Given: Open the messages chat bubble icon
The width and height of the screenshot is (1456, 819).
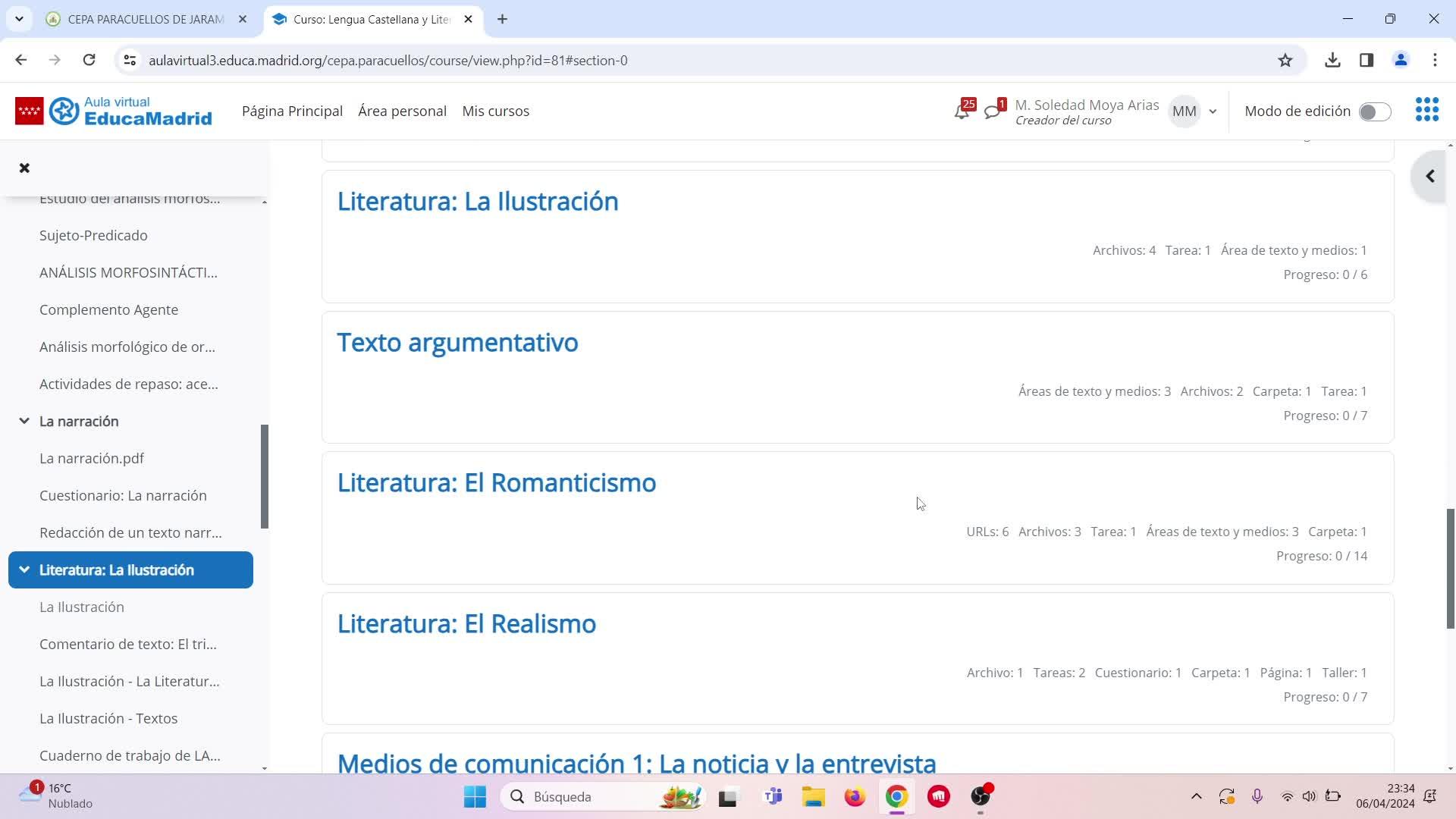Looking at the screenshot, I should click(992, 112).
